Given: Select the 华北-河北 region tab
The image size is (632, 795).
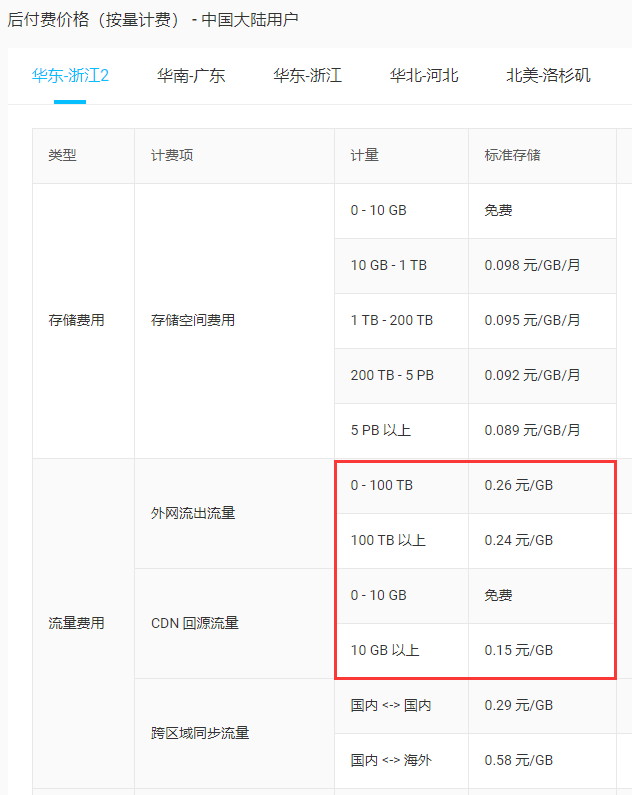Looking at the screenshot, I should [x=424, y=75].
